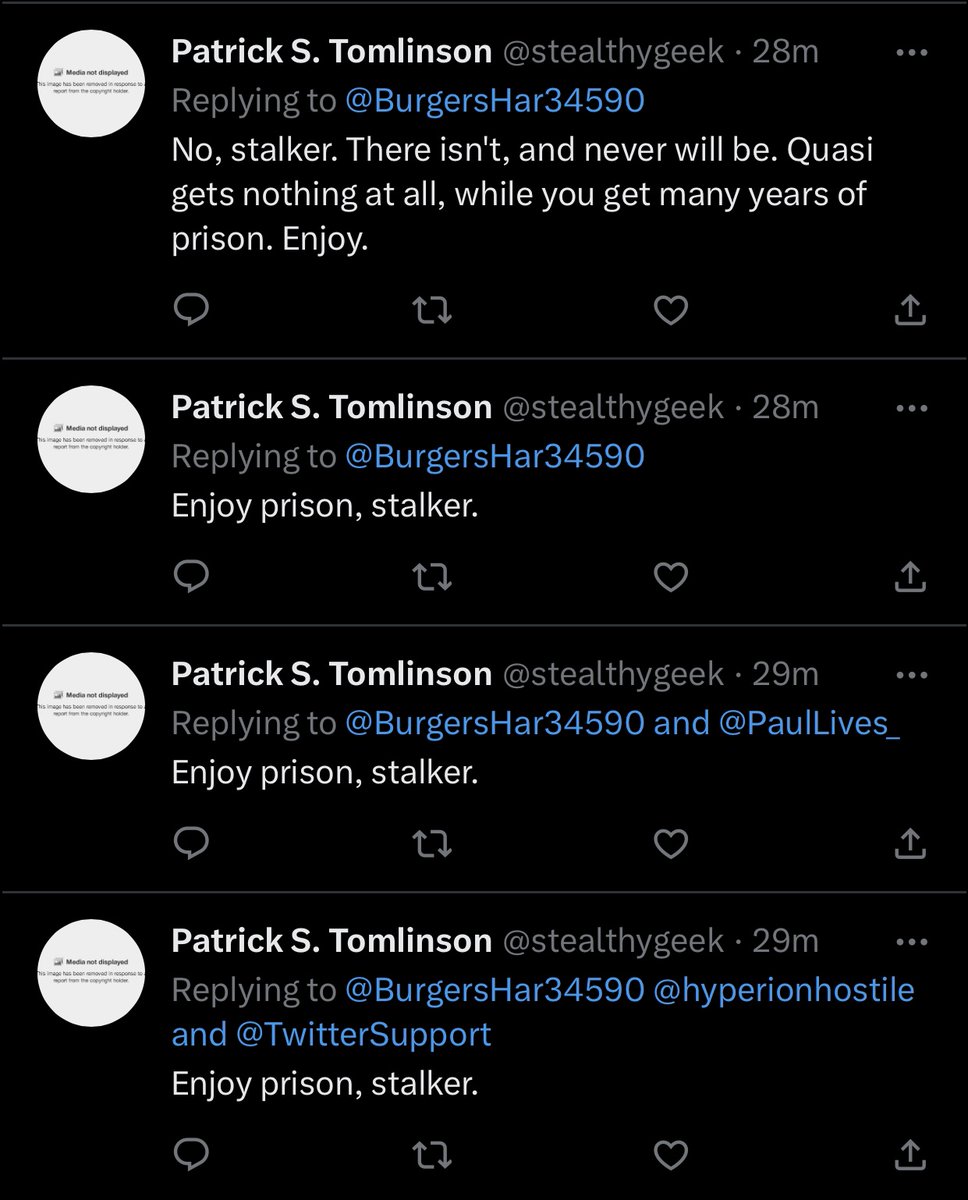Share the tweet replying to @PaulLives_

(x=909, y=844)
